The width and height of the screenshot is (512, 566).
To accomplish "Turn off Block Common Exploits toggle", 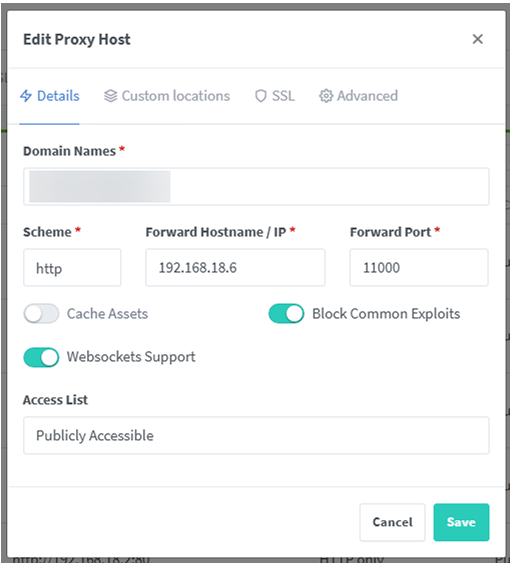I will tap(286, 313).
